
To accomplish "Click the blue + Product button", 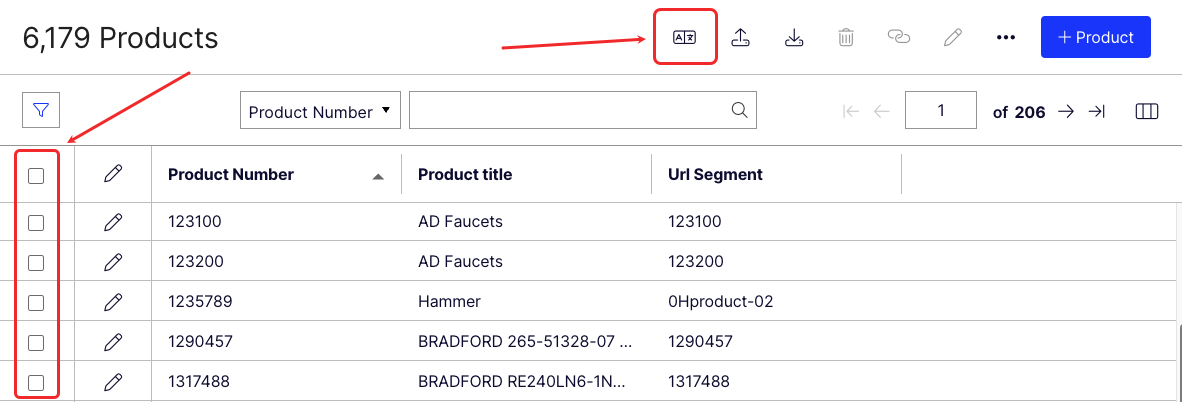I will [x=1095, y=37].
